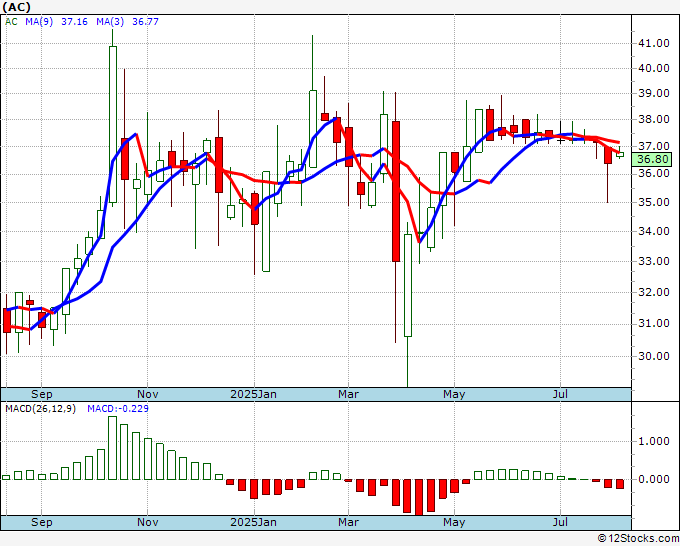Viewport: 680px width, 546px height.
Task: Click the MA(3) legend label
Action: tap(110, 21)
